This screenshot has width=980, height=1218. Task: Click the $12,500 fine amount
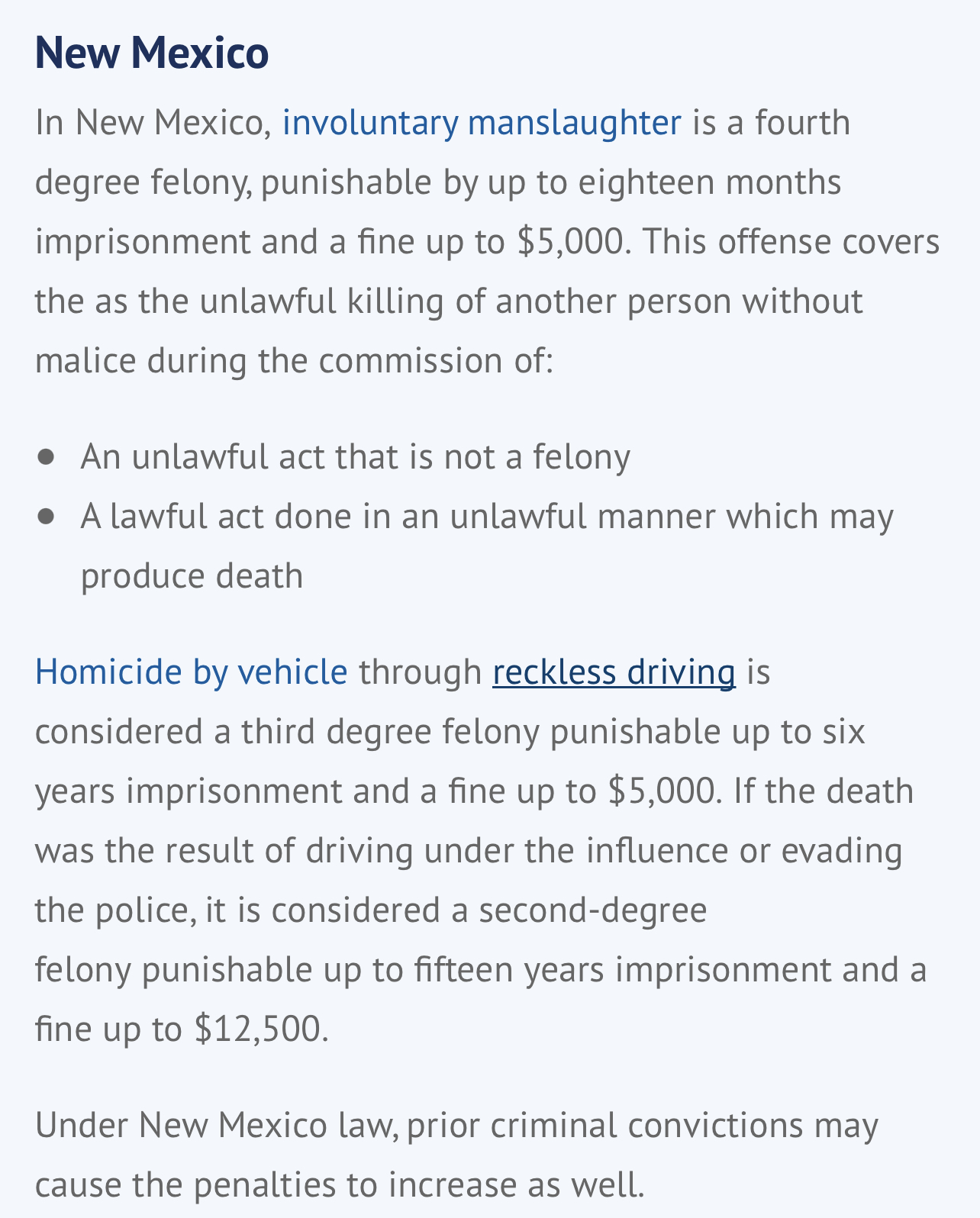click(261, 1029)
